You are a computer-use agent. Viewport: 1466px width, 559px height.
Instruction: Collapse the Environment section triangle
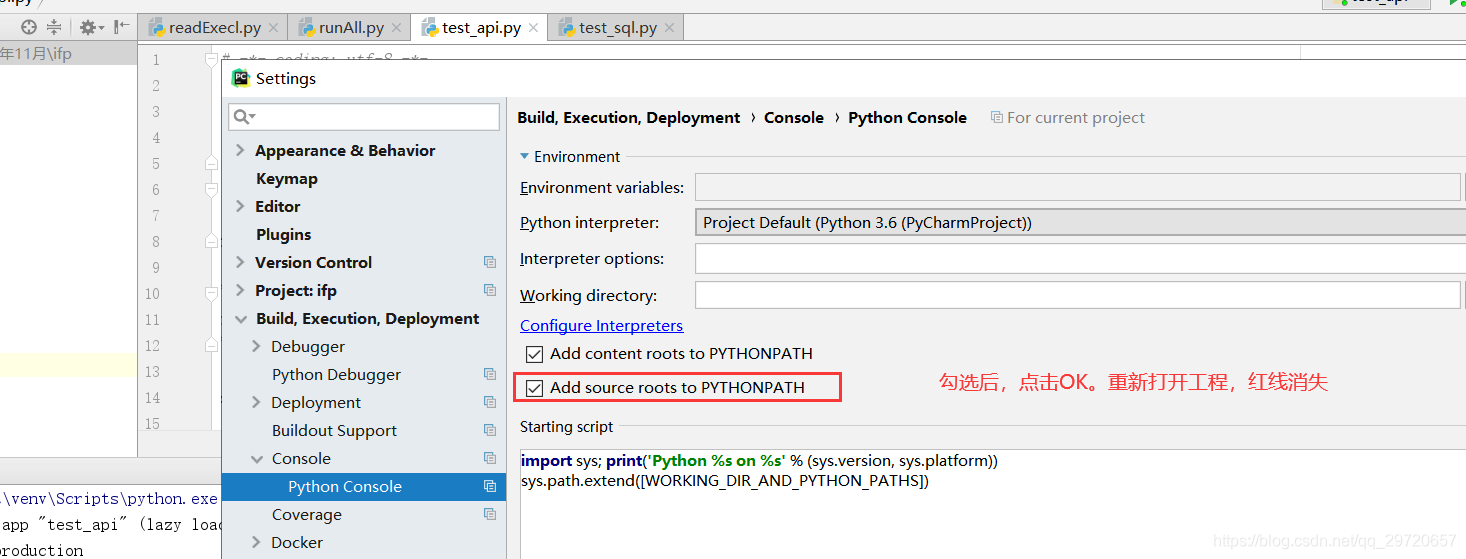[x=524, y=157]
